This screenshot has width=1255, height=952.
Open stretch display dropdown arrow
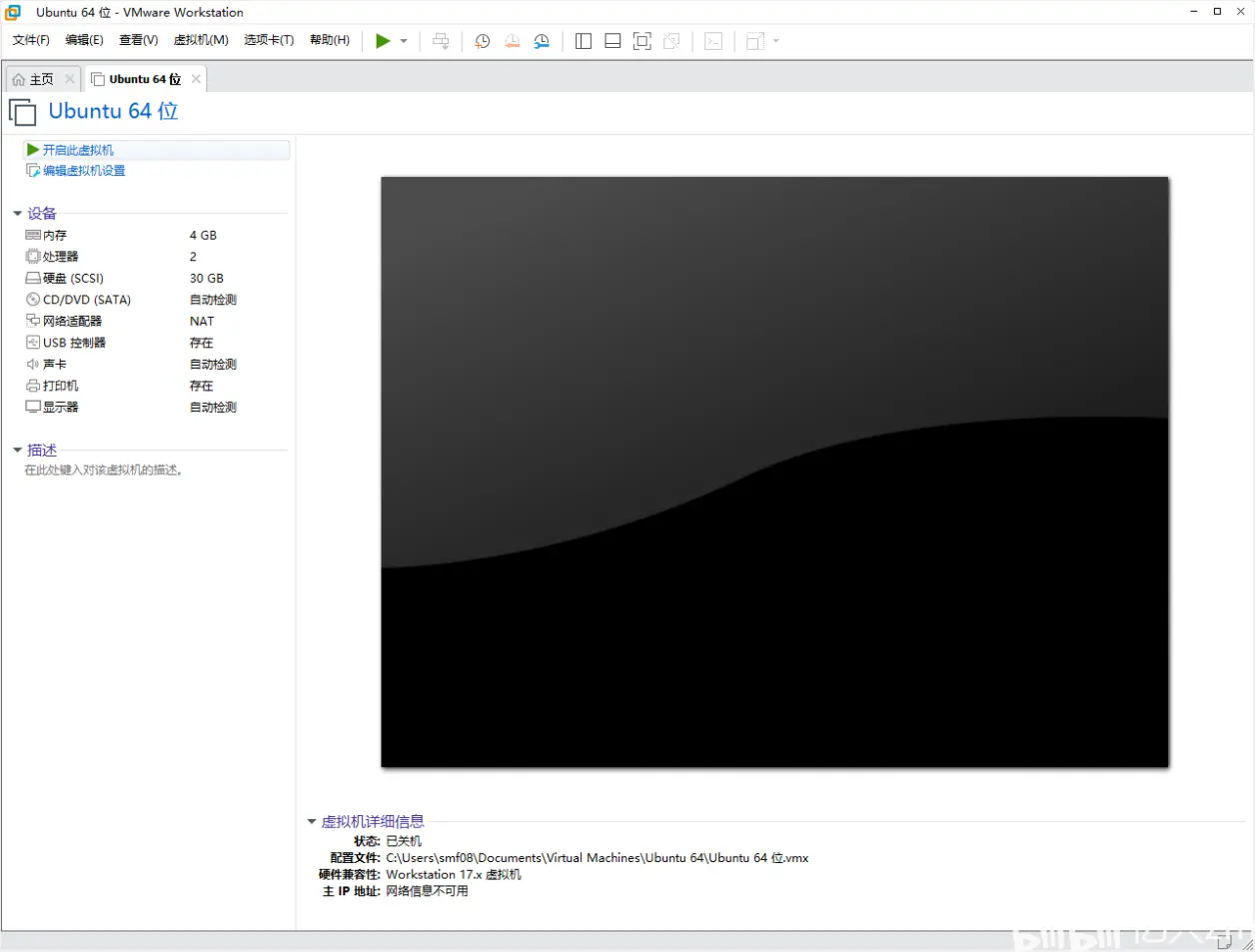point(775,41)
